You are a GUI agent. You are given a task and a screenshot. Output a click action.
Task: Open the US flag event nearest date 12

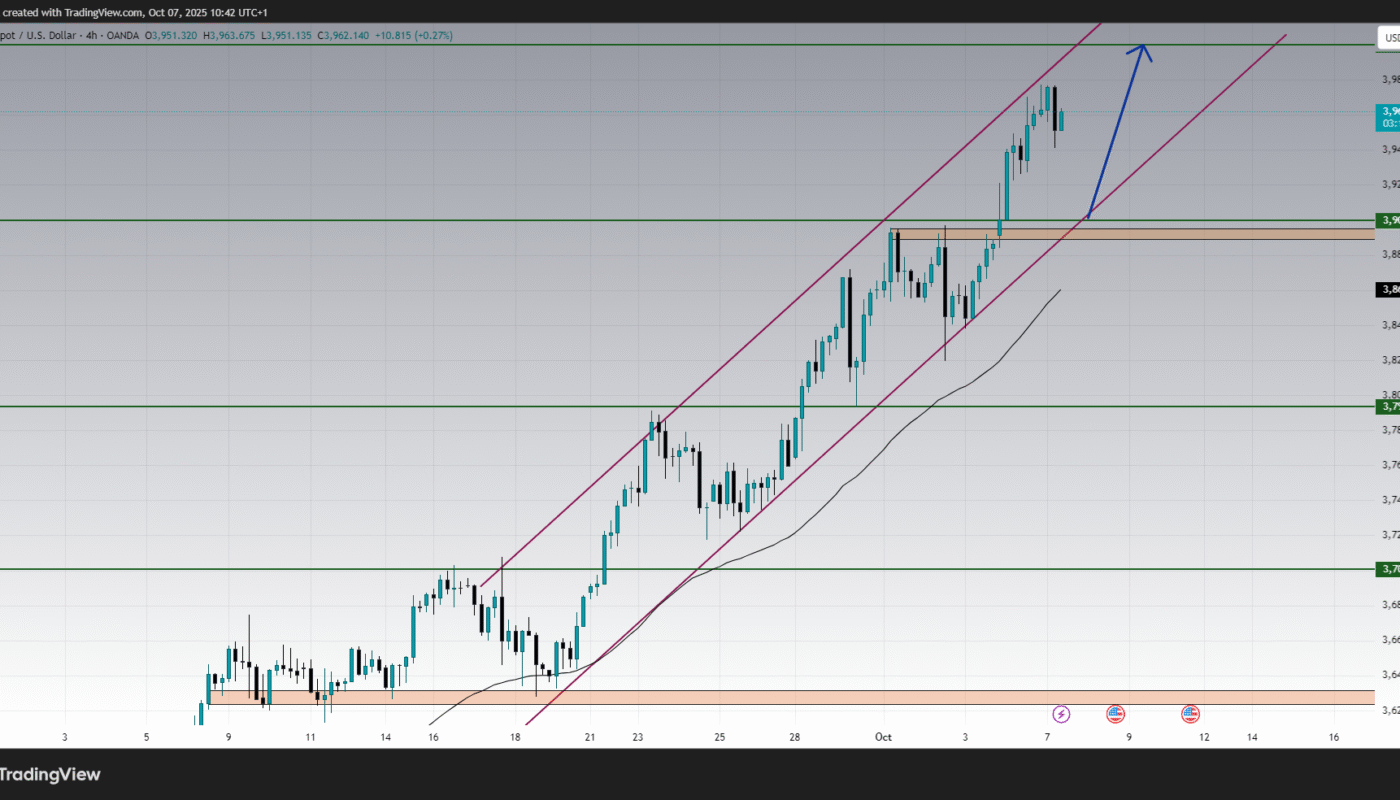tap(1190, 714)
